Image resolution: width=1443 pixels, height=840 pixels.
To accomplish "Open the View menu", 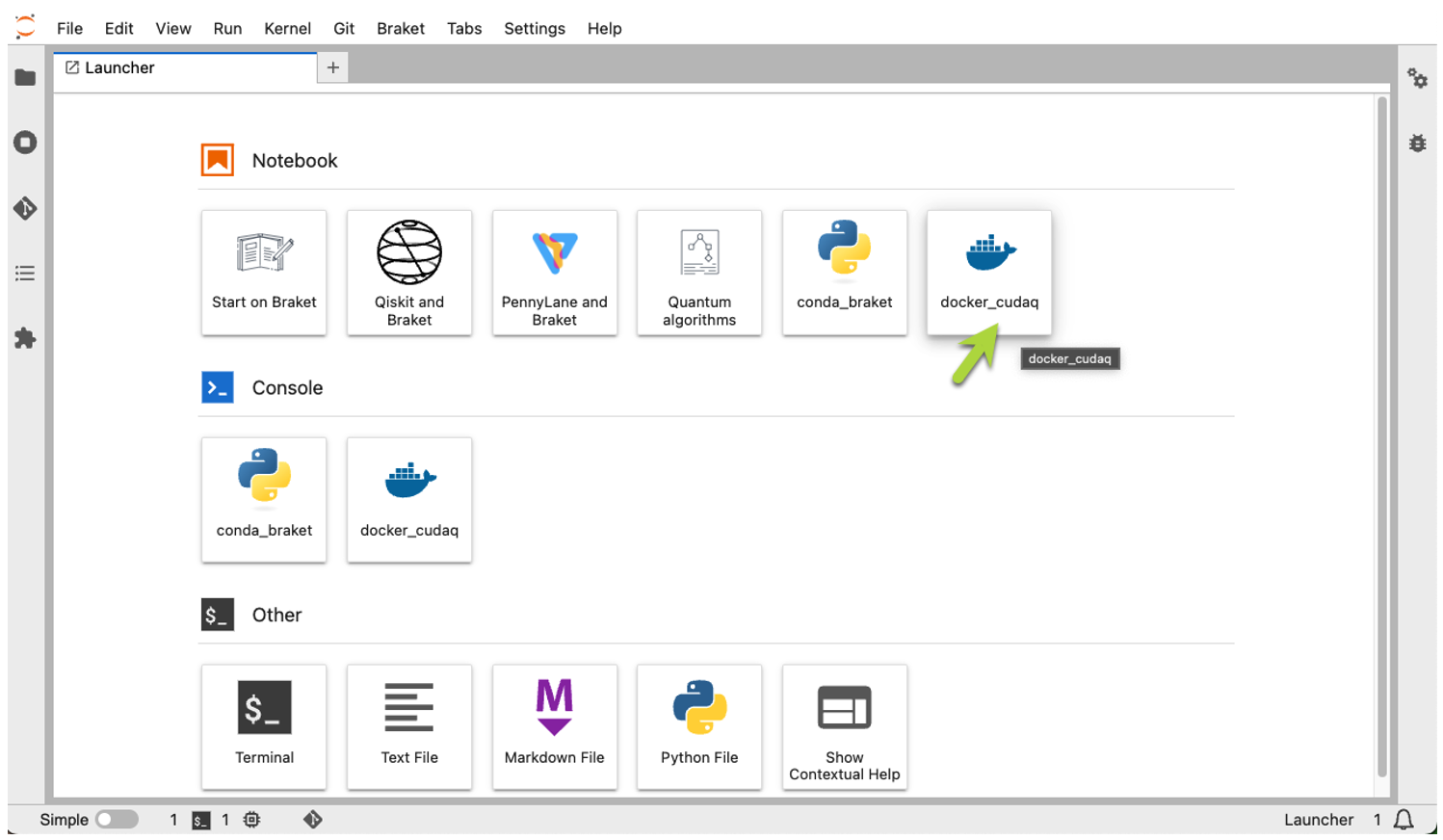I will coord(173,29).
